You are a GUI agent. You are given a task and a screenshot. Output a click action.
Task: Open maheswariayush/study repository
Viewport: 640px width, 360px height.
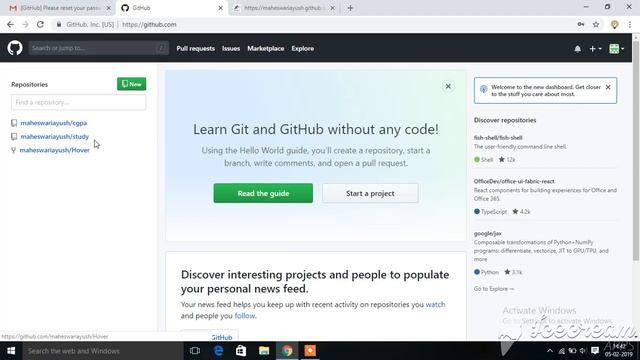point(55,136)
